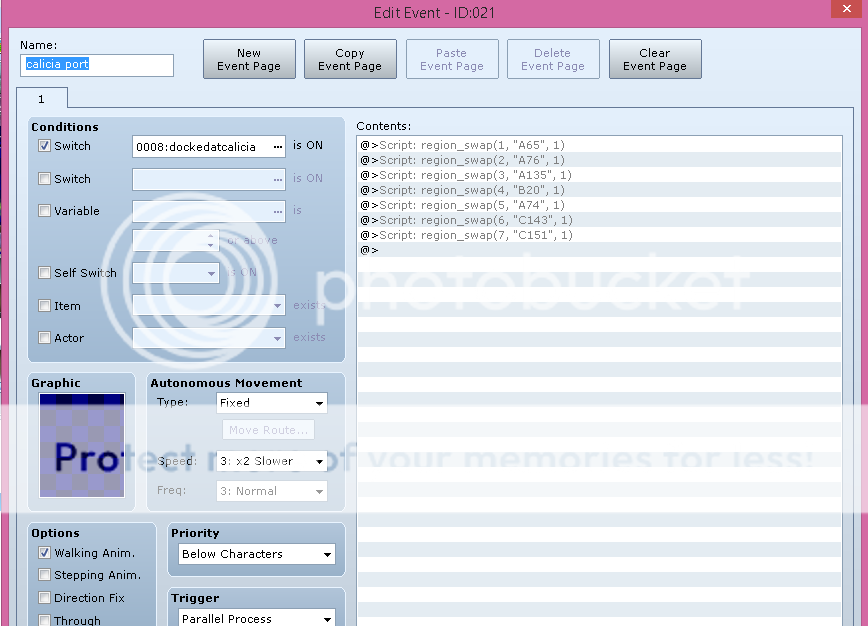Screen dimensions: 868x626
Task: Enable the second Switch condition checkbox
Action: pyautogui.click(x=44, y=179)
